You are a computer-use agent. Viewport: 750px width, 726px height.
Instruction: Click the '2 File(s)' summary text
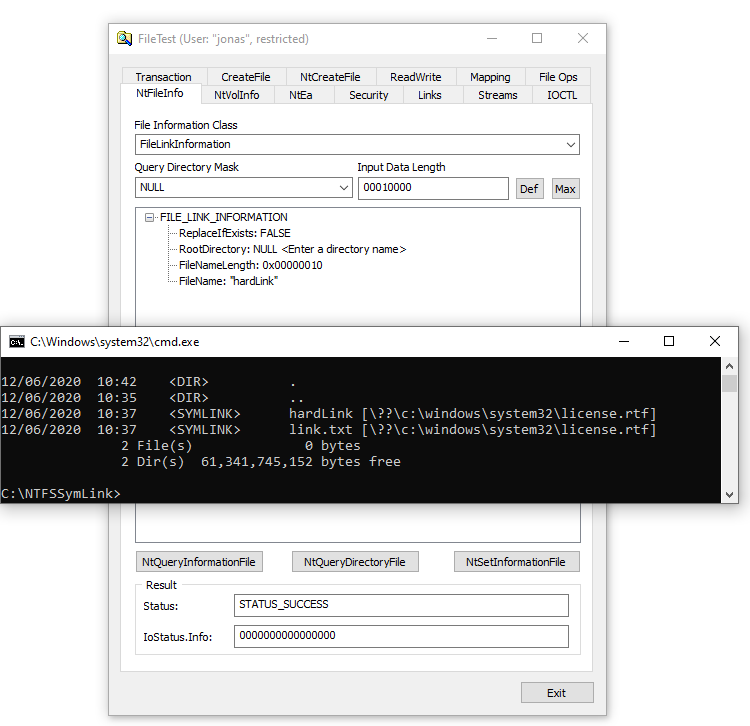point(156,446)
